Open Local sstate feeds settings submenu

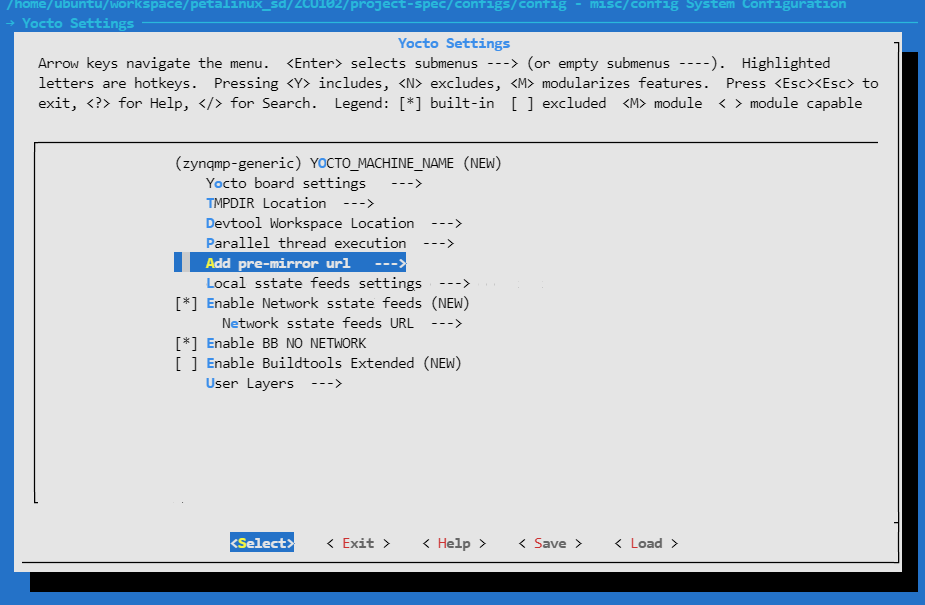click(338, 284)
